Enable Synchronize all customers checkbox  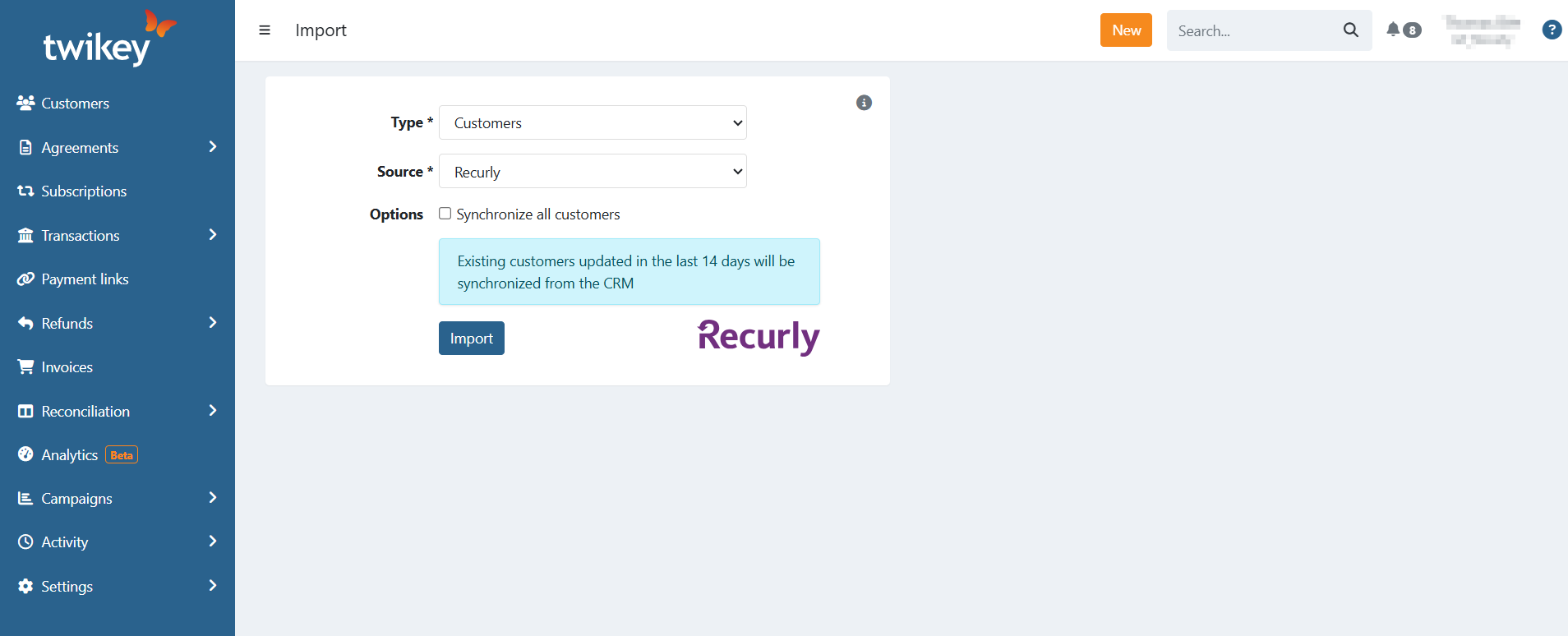445,214
